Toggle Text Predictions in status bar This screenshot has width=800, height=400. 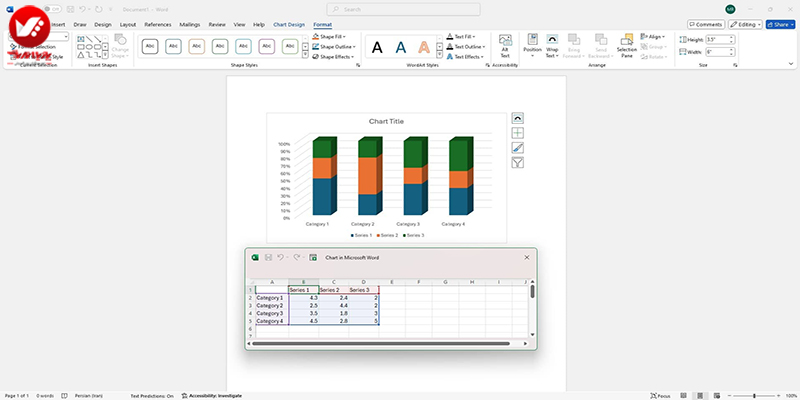click(152, 395)
